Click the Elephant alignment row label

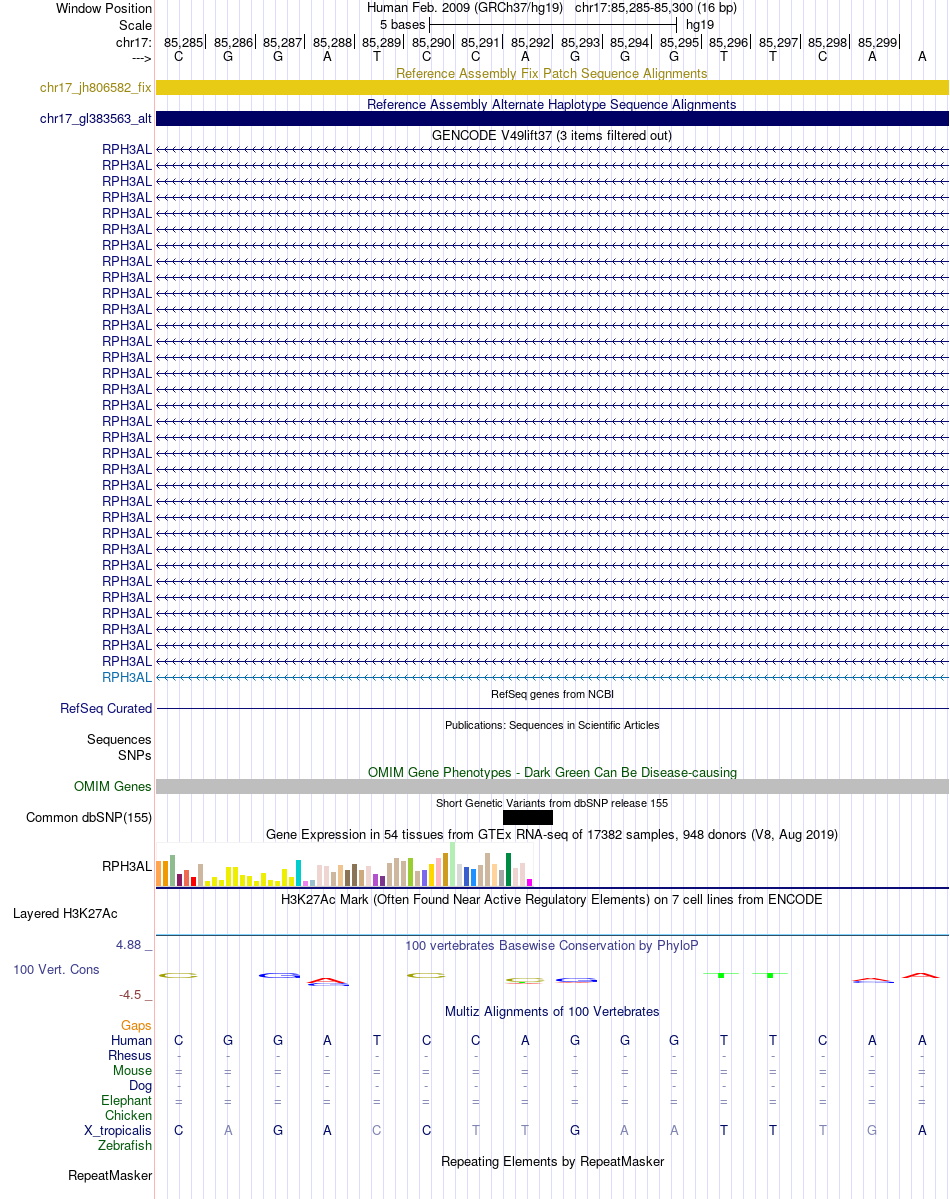tap(126, 1100)
